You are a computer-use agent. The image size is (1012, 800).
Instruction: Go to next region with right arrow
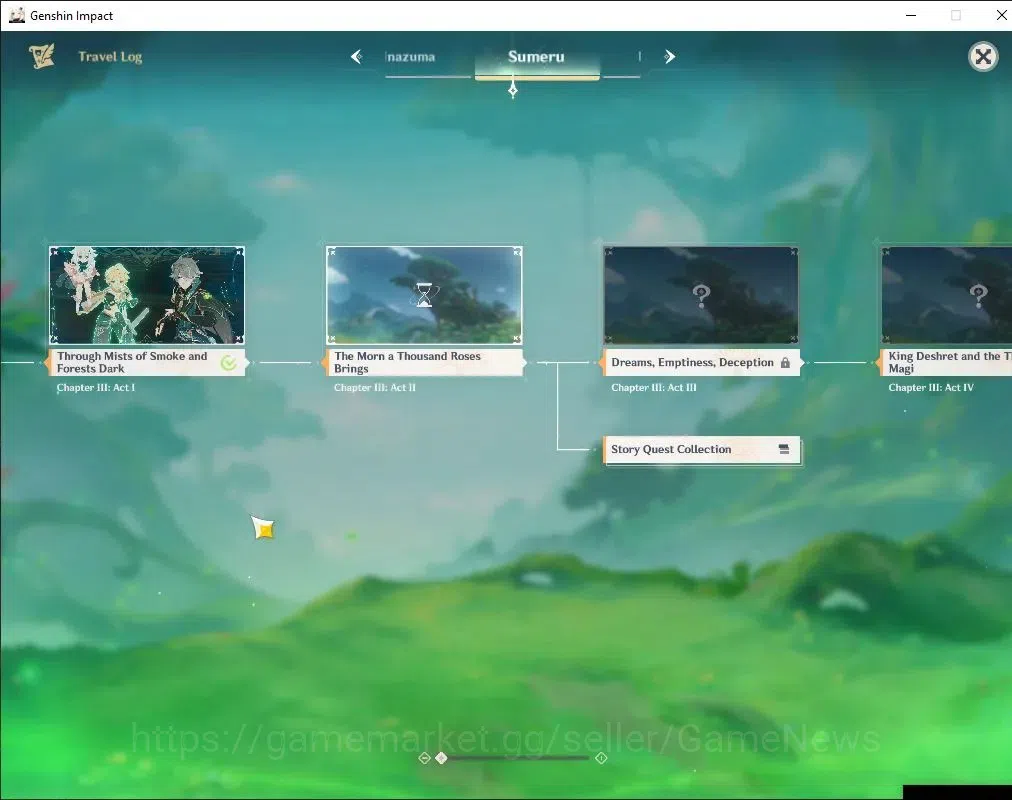coord(669,57)
